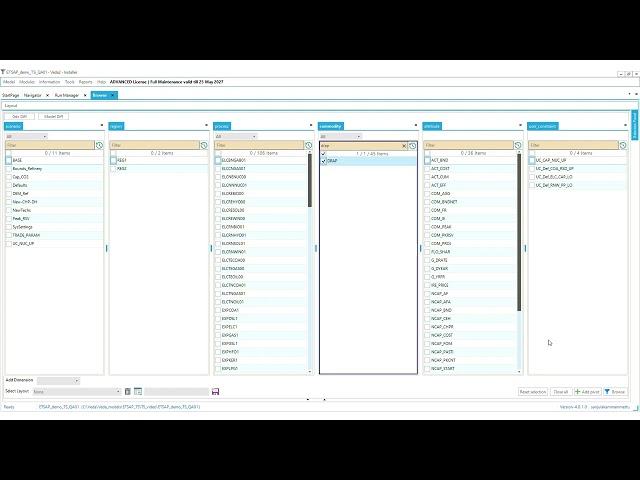This screenshot has height=480, width=640.
Task: Check the SysSettings scenario checkbox
Action: (9, 227)
